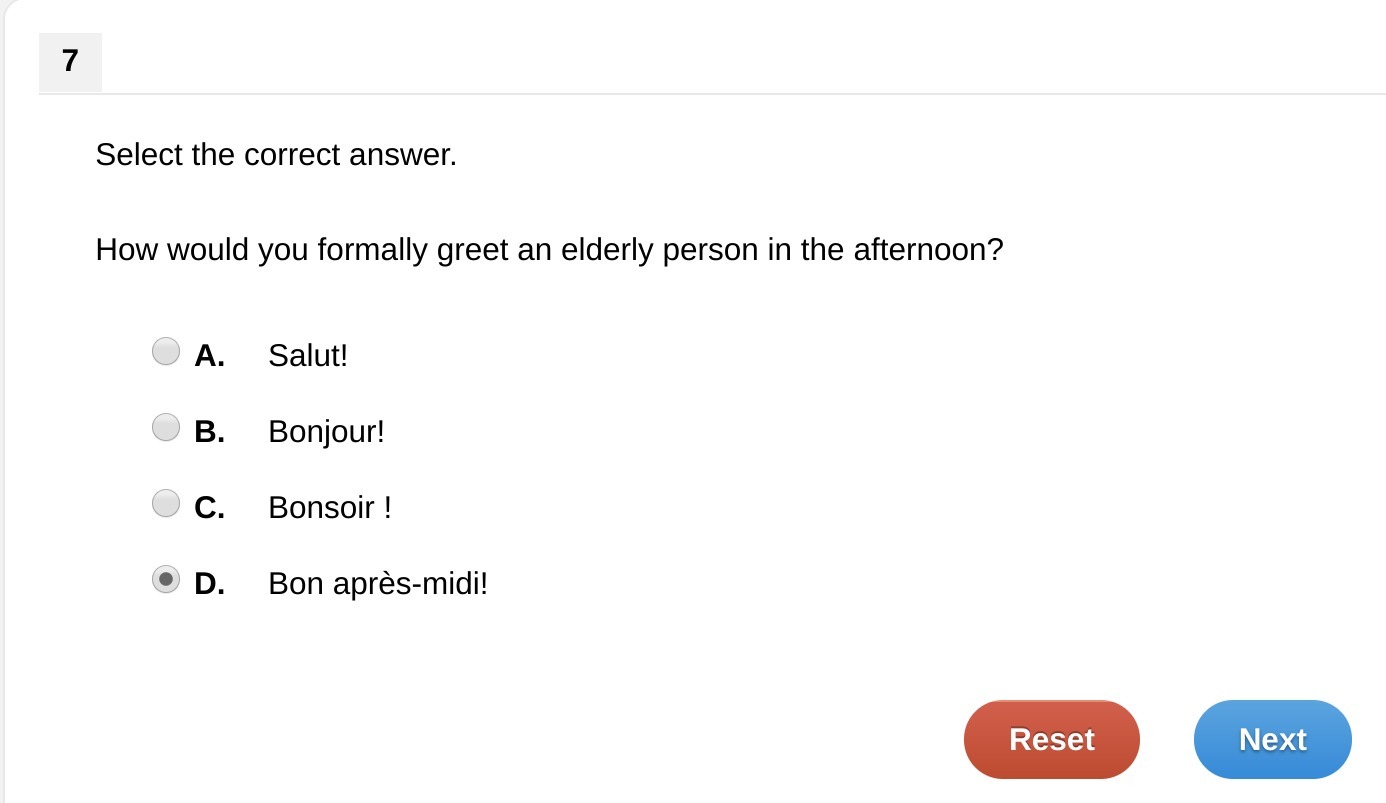Choose the radio button beside option B

[x=166, y=428]
